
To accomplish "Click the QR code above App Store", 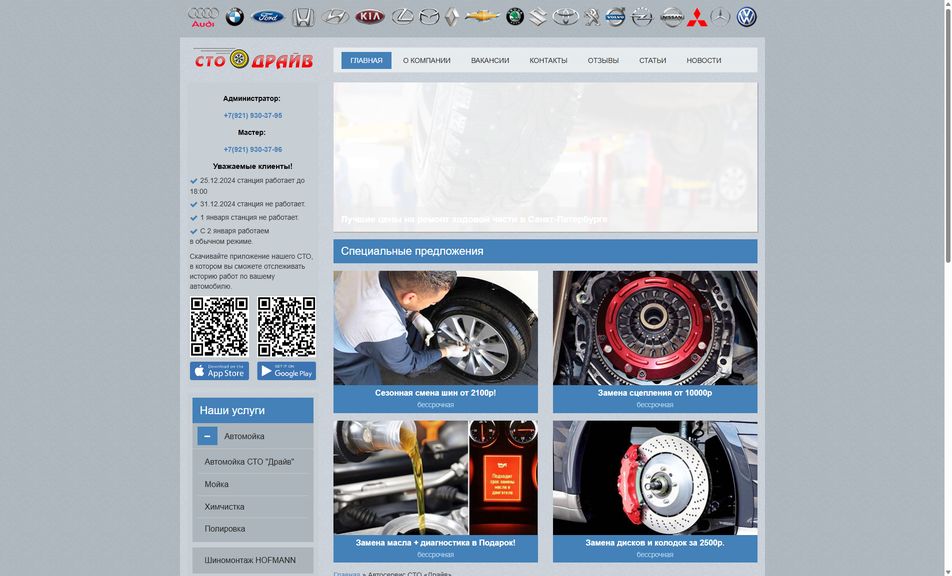I will 219,327.
